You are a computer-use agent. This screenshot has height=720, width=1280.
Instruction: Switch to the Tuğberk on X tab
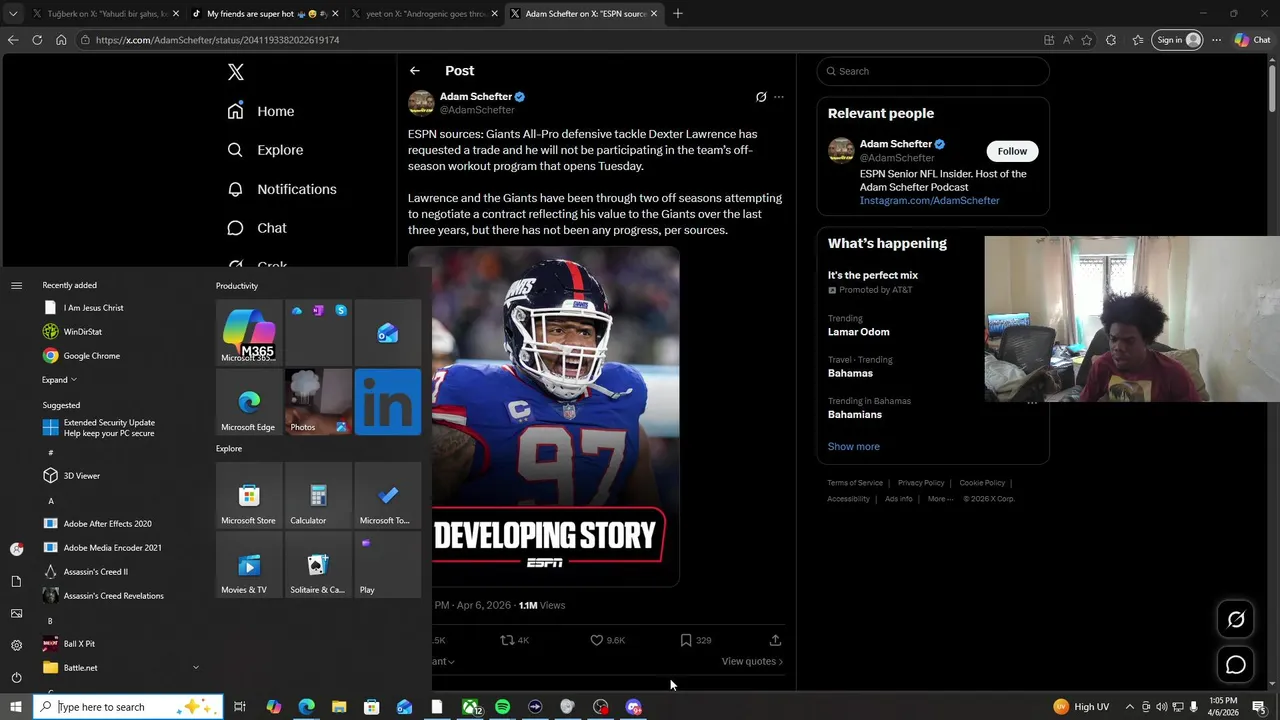click(x=105, y=14)
